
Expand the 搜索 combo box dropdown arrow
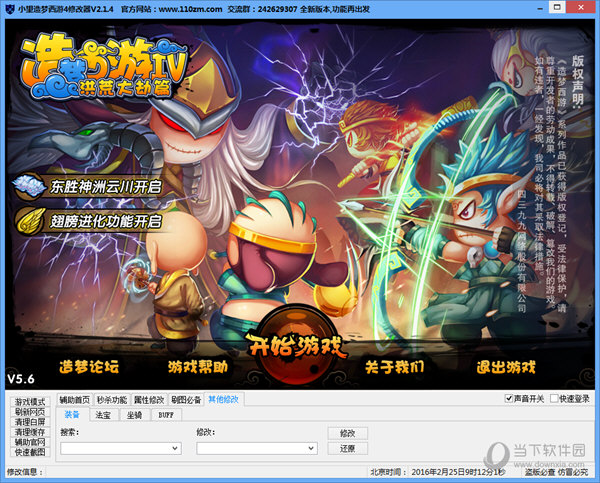174,448
